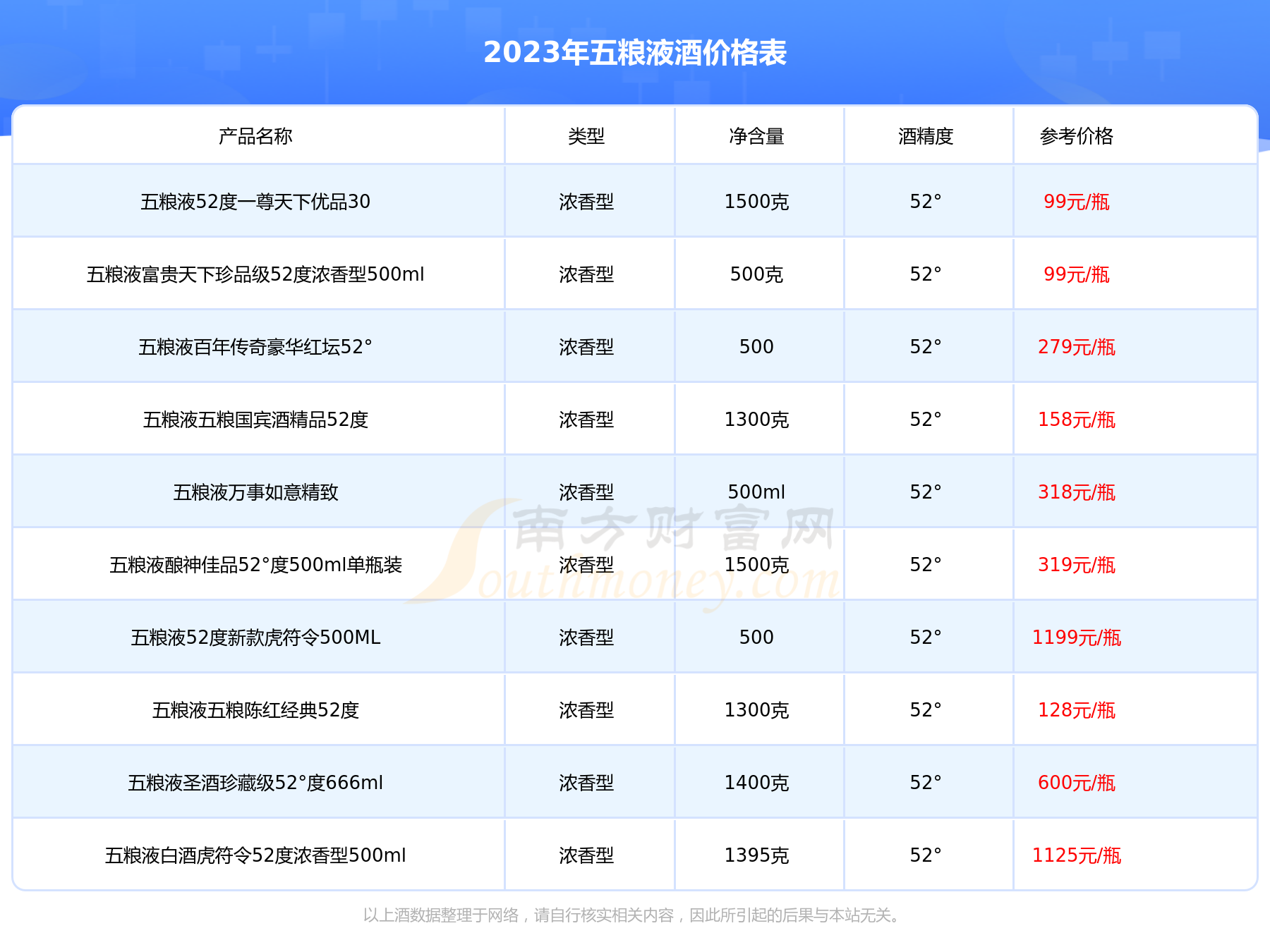This screenshot has width=1270, height=952.
Task: Click 浓香型 in 圣酒珍藏级 row
Action: coord(586,783)
